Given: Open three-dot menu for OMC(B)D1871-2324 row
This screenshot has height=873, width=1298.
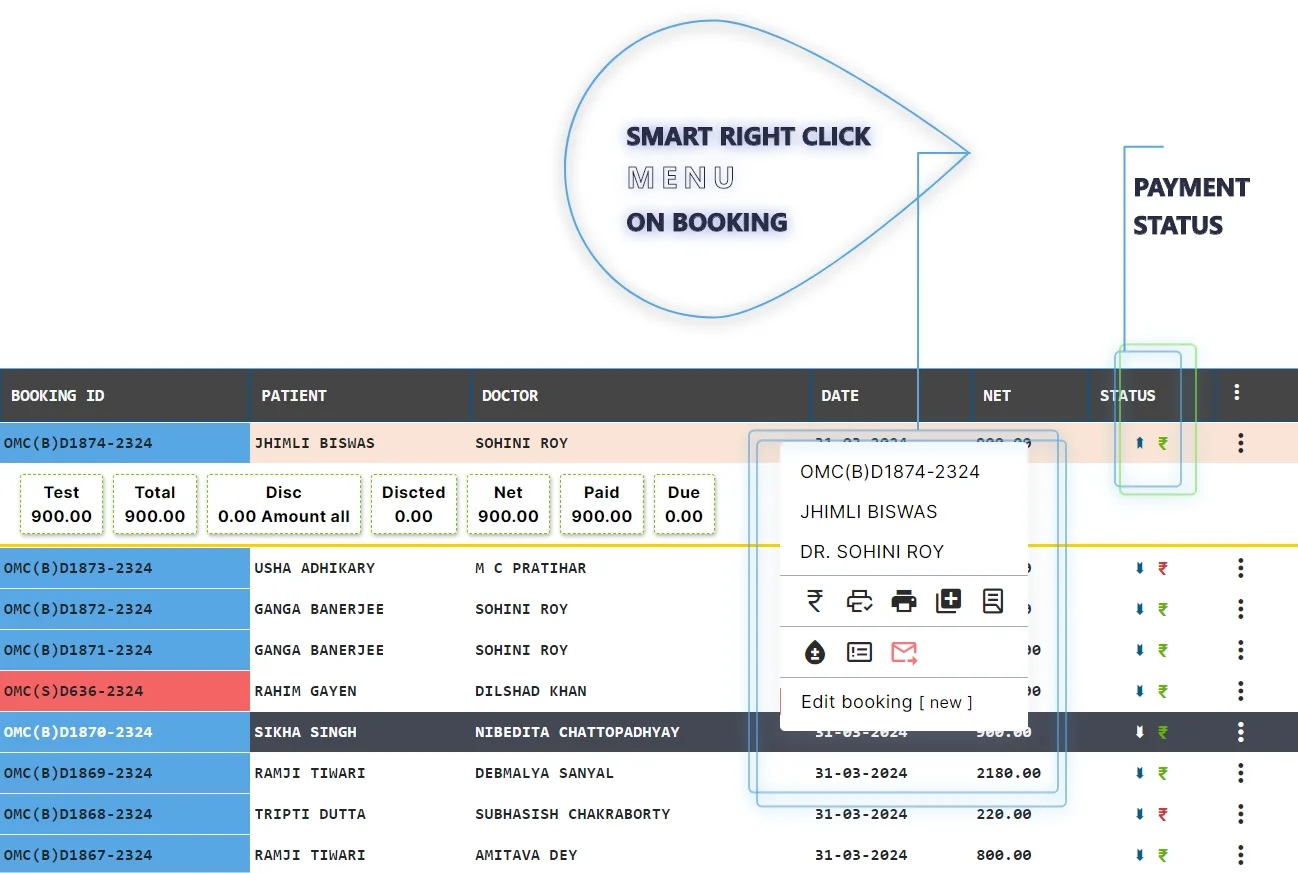Looking at the screenshot, I should click(1241, 650).
